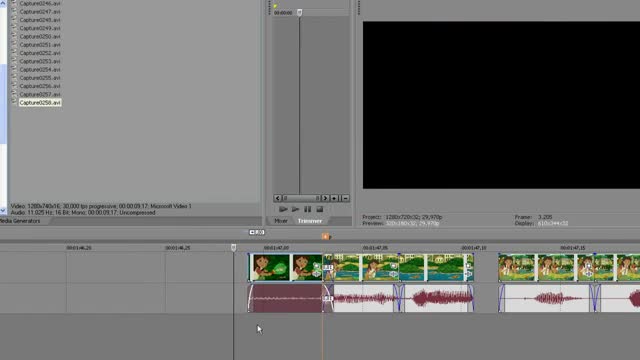640x360 pixels.
Task: Open Event Pan/Crop on first video clip
Action: [x=316, y=266]
